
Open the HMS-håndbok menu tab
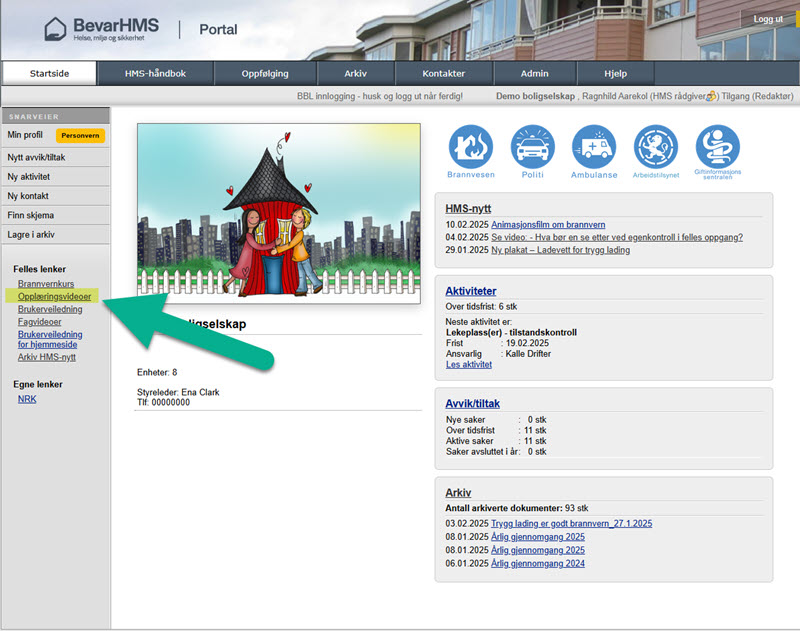point(155,73)
